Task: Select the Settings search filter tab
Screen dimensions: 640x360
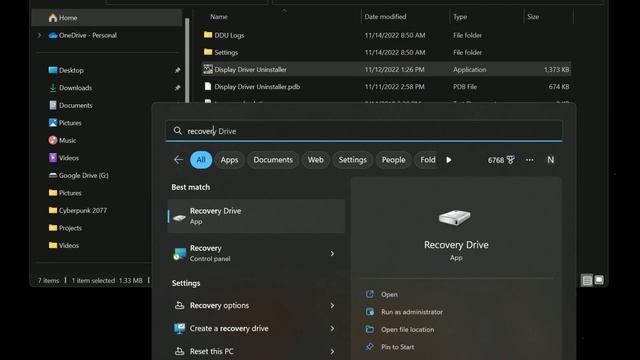Action: click(352, 160)
